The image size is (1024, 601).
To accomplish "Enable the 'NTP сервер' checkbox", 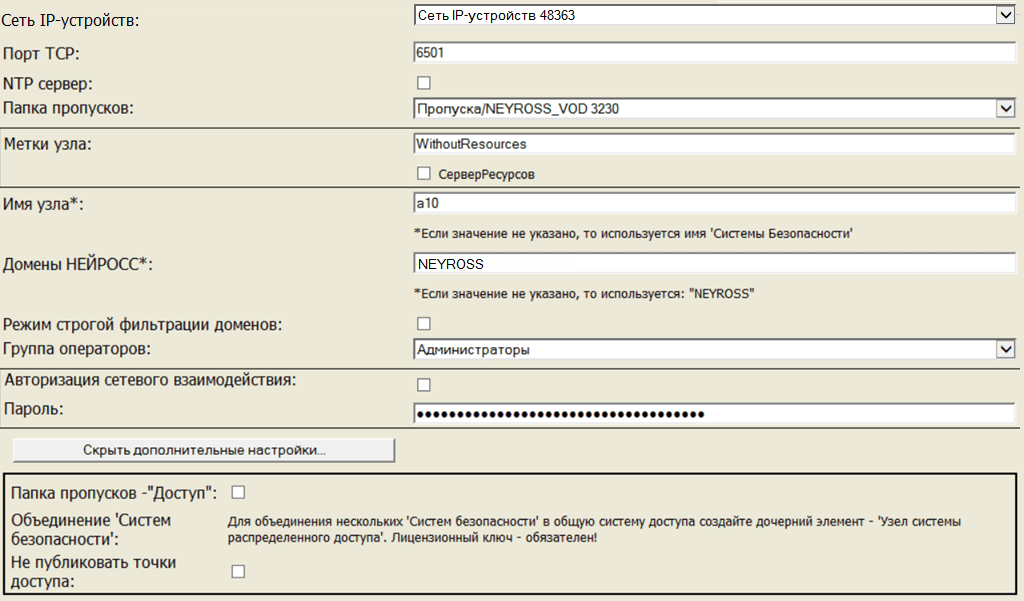I will pos(424,83).
